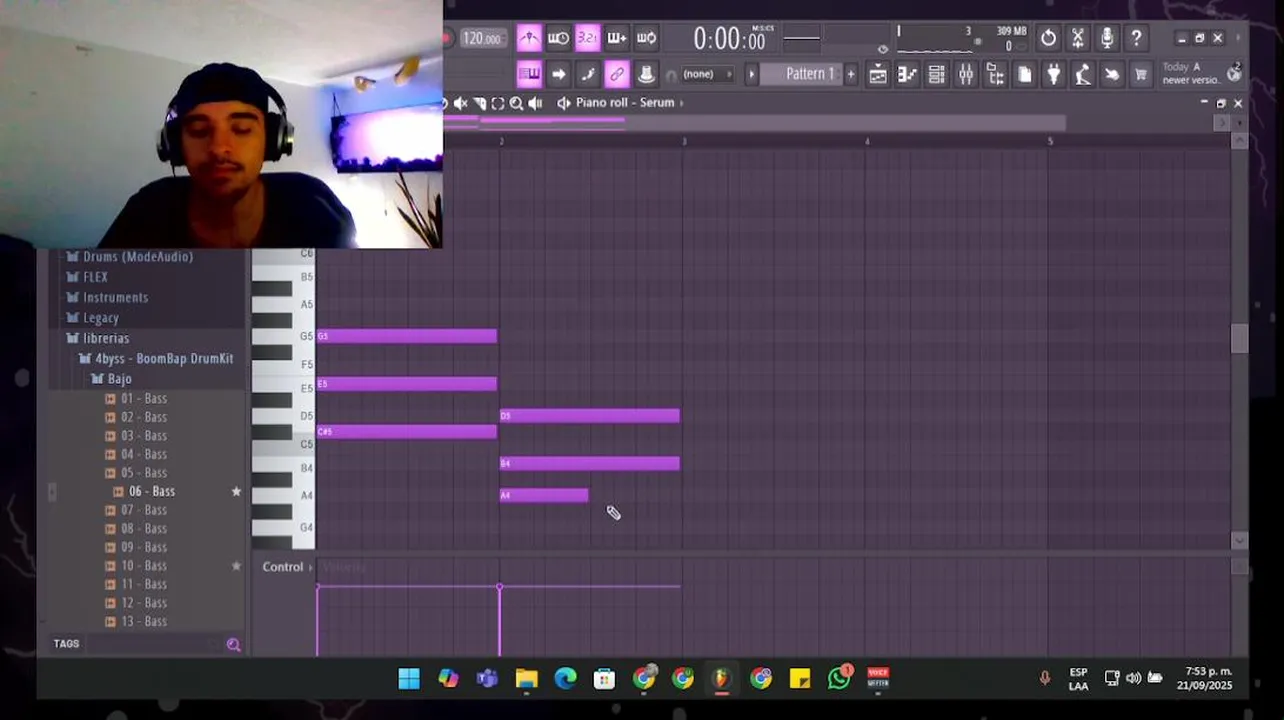Toggle the right-arrow auto-scroll button
The image size is (1284, 720).
click(x=558, y=74)
